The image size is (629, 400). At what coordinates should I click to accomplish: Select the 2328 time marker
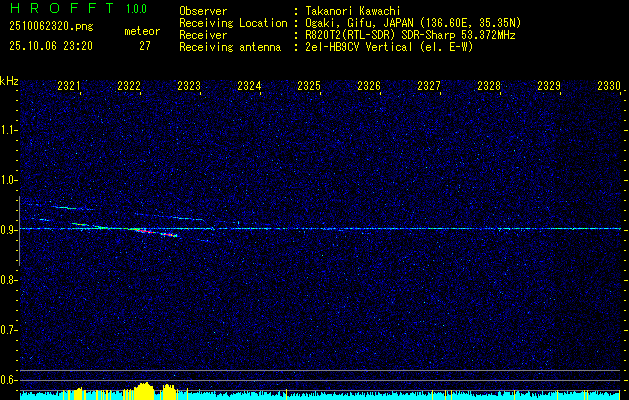tap(489, 87)
